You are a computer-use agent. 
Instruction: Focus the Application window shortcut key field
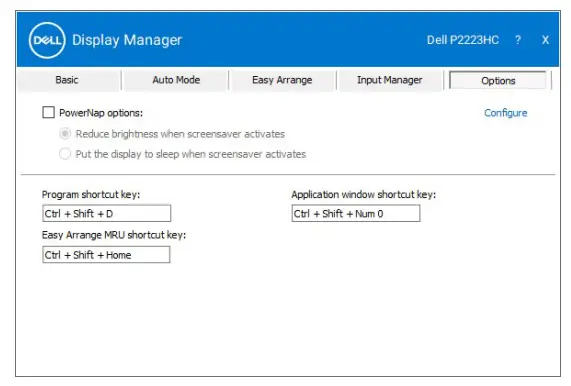(356, 213)
